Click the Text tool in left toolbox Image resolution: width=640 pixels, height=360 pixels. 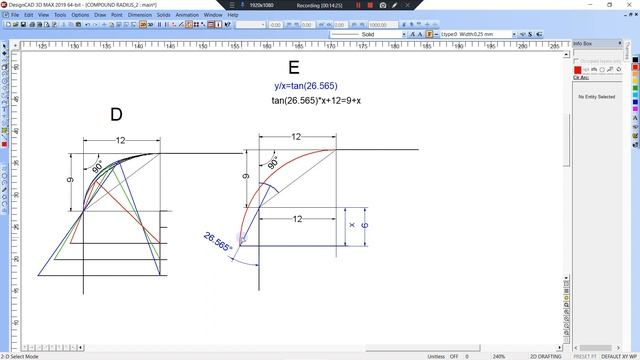[x=4, y=109]
